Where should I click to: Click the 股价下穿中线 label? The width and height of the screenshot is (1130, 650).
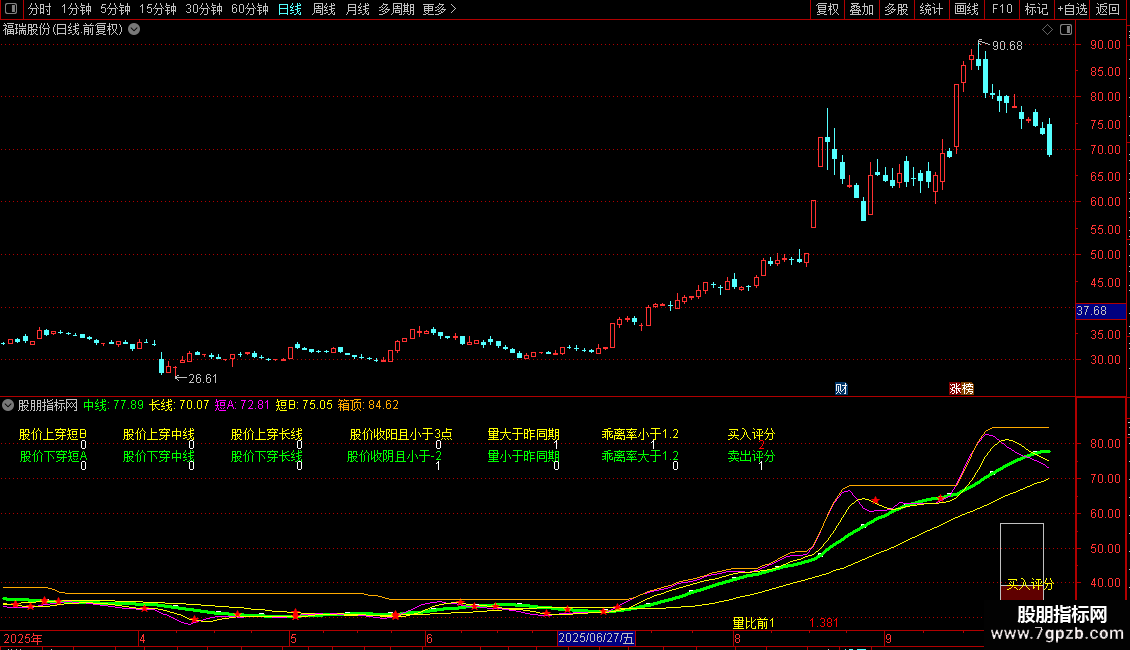pyautogui.click(x=159, y=456)
